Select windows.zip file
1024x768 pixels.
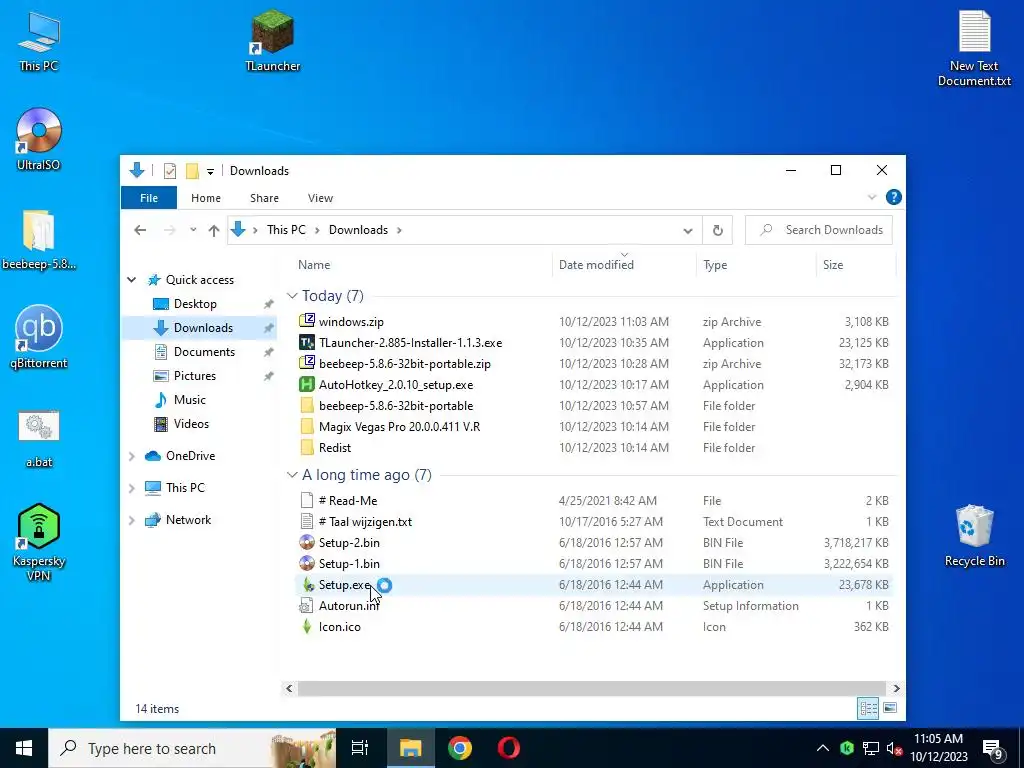[x=351, y=322]
